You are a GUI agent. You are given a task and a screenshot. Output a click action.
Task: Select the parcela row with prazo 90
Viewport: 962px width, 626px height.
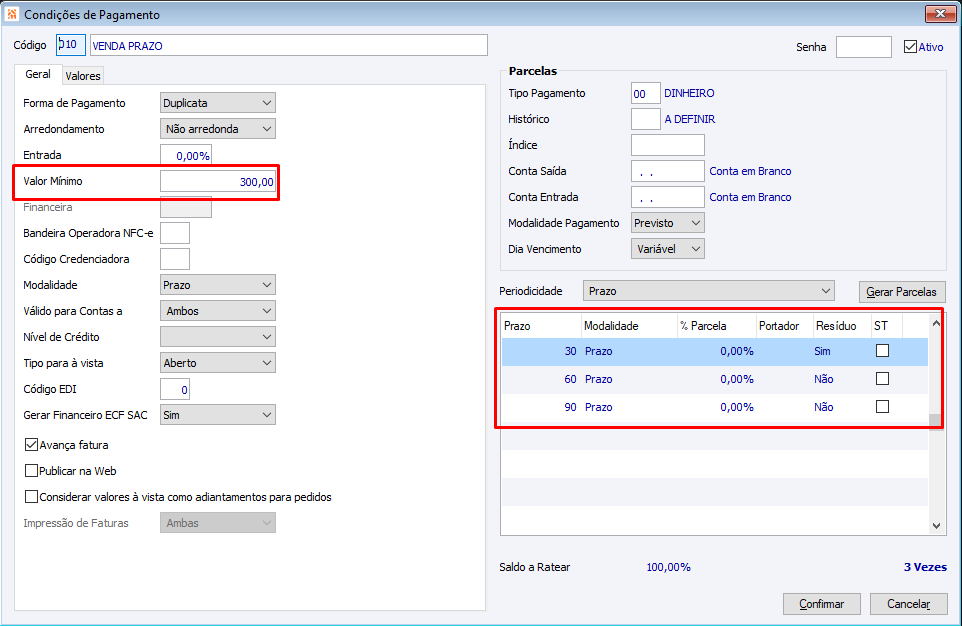[715, 407]
